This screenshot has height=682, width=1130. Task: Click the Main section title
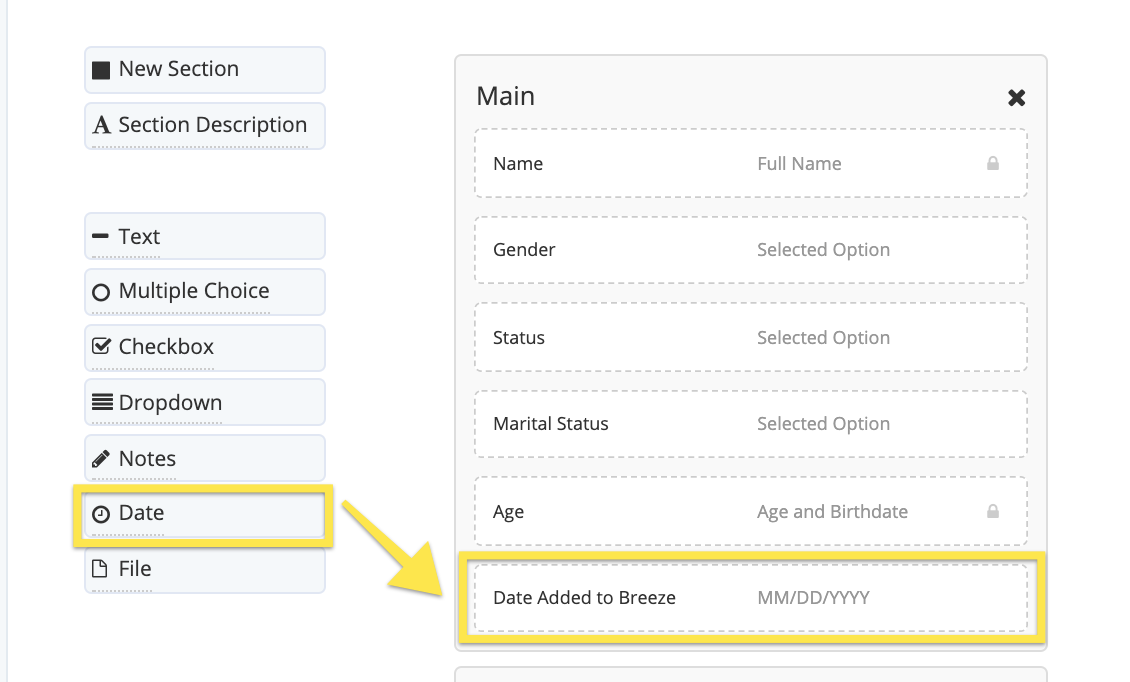click(x=506, y=96)
